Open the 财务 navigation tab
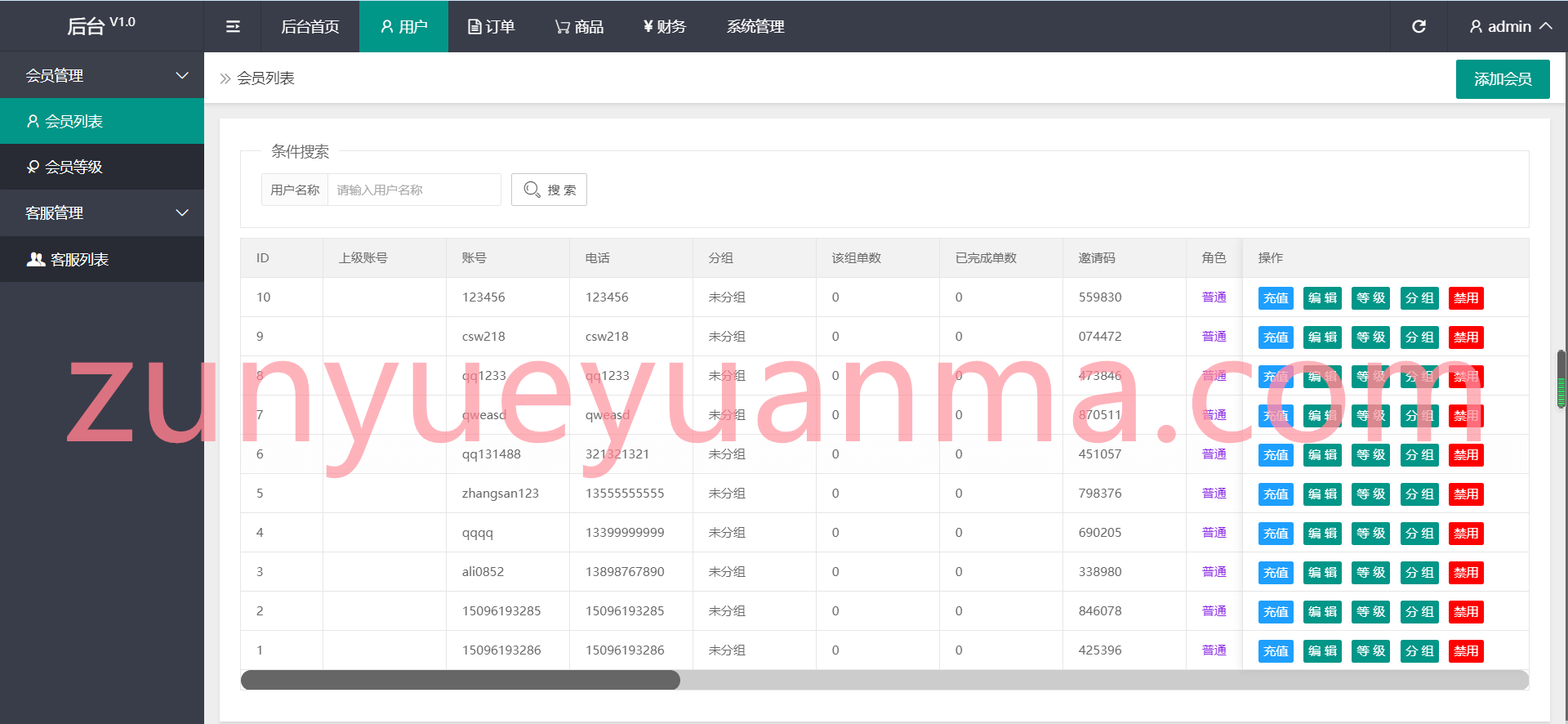The width and height of the screenshot is (1568, 724). (x=665, y=26)
